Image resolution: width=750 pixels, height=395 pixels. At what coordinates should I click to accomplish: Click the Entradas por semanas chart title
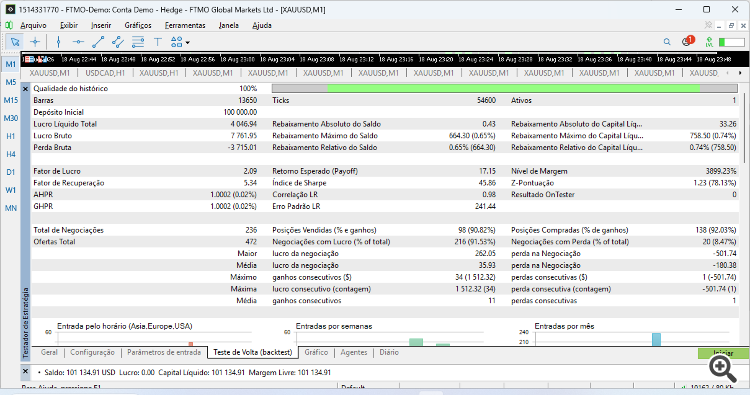coord(334,326)
